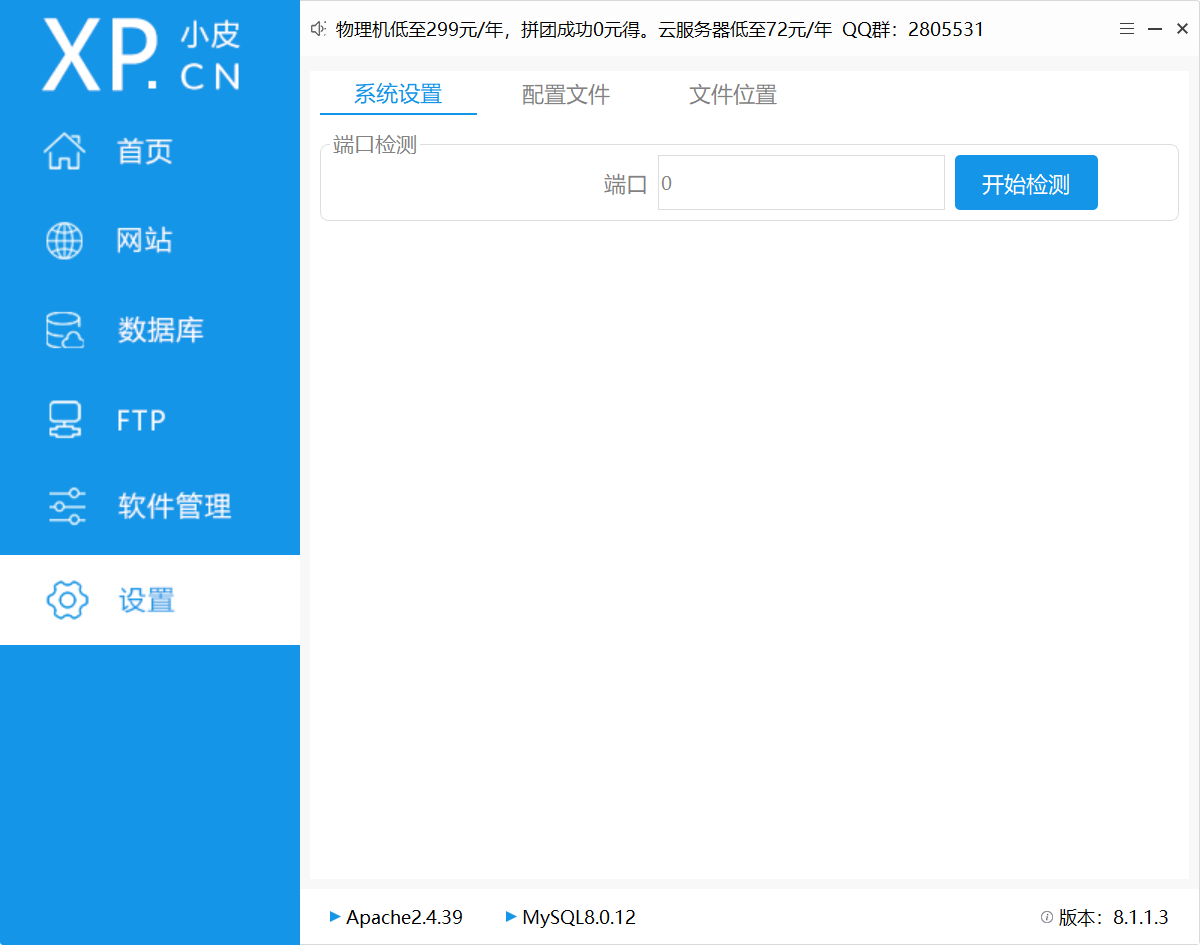Select the 设置 gear icon
The width and height of the screenshot is (1200, 945).
click(67, 600)
